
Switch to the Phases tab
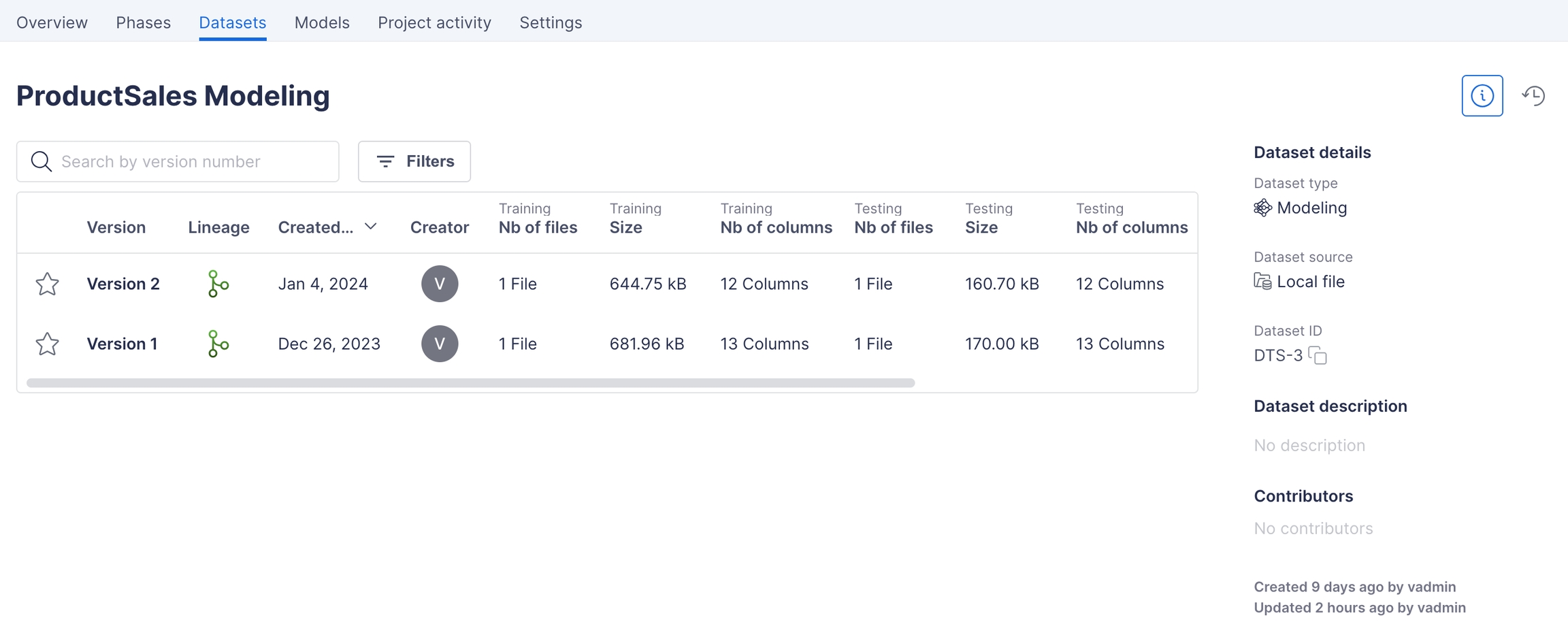click(143, 22)
